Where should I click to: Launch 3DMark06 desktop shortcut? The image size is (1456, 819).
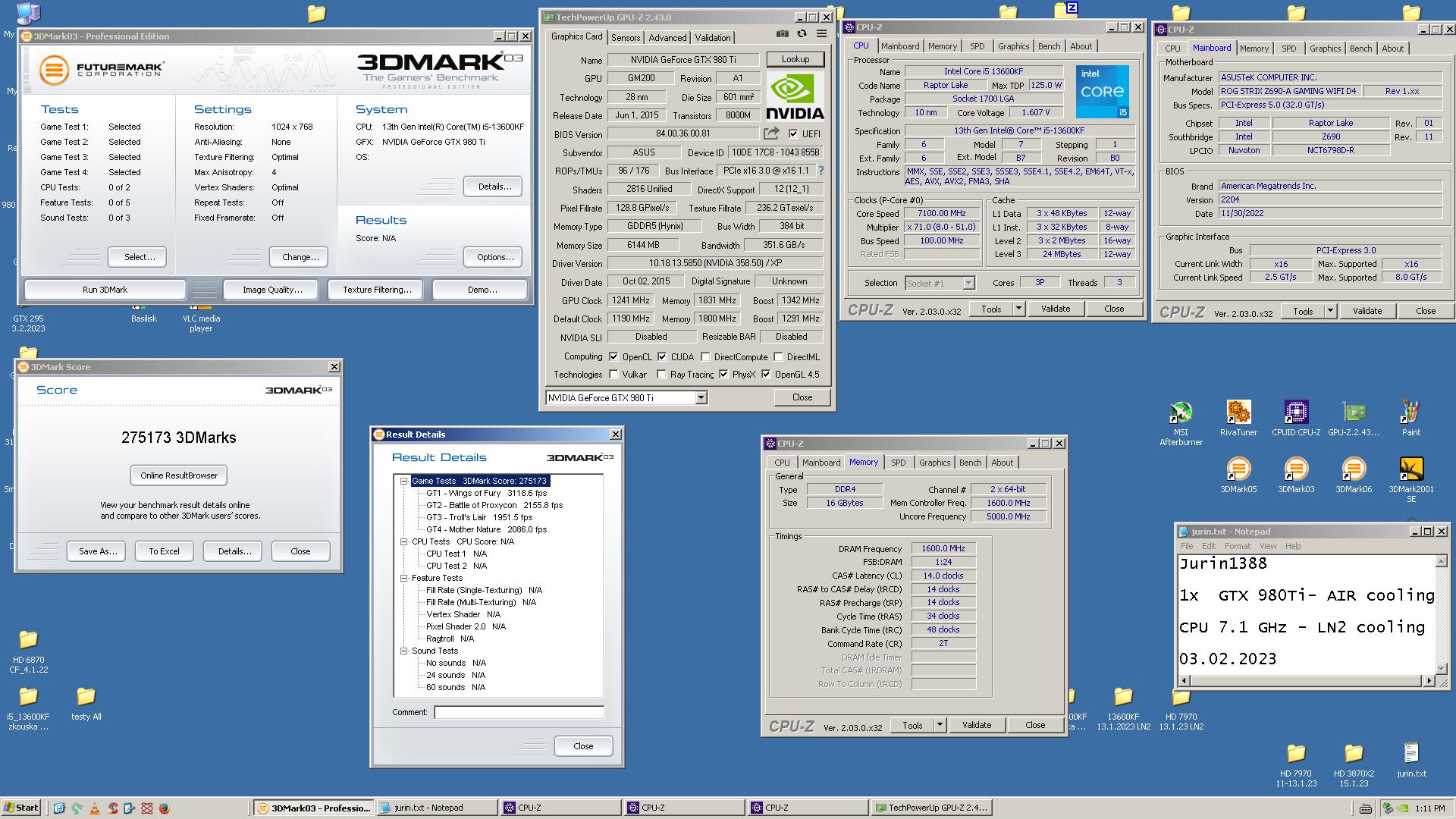click(1354, 475)
